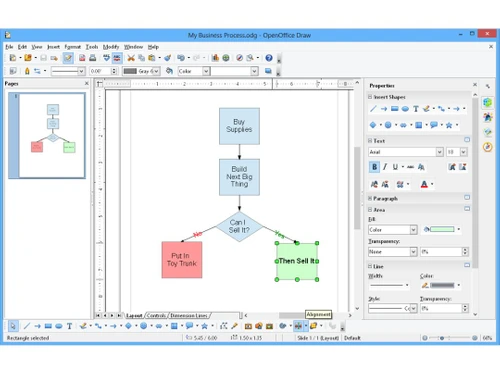Viewport: 500px width, 375px height.
Task: Click the Zoom magnifier icon in toolbar
Action: (250, 58)
